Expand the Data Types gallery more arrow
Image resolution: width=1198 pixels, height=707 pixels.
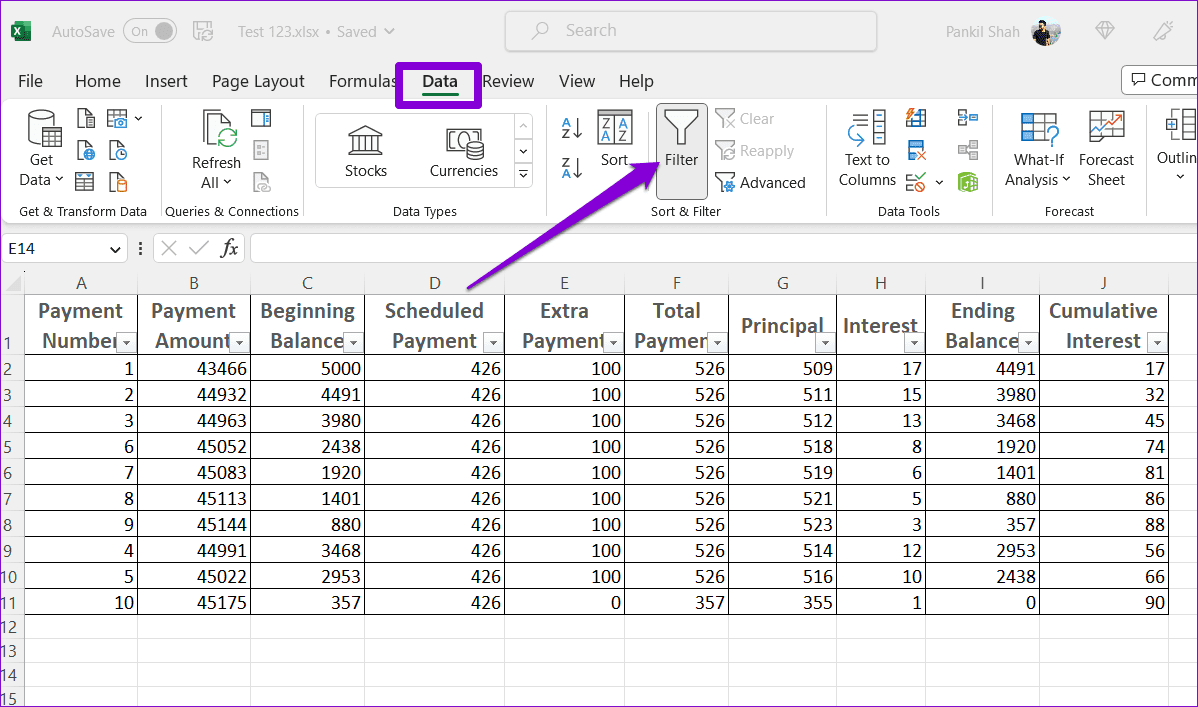(523, 174)
